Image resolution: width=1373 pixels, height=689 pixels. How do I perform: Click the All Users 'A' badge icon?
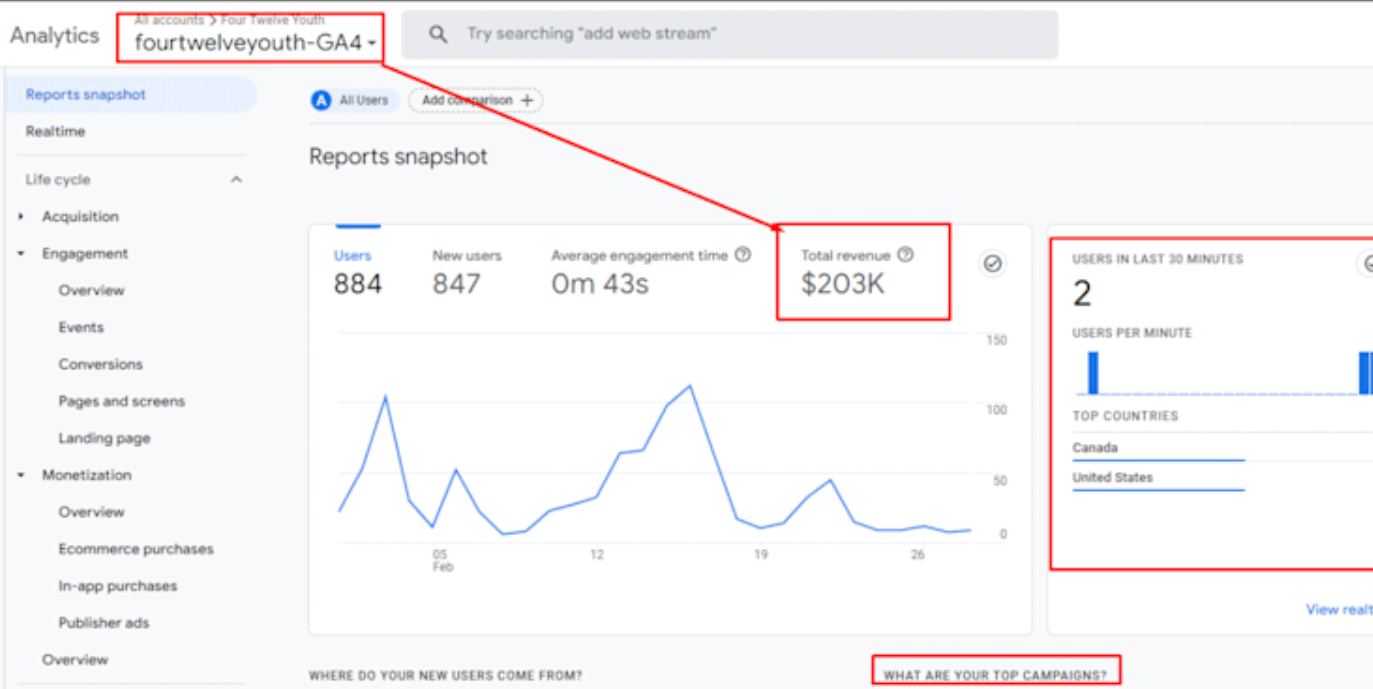click(321, 100)
